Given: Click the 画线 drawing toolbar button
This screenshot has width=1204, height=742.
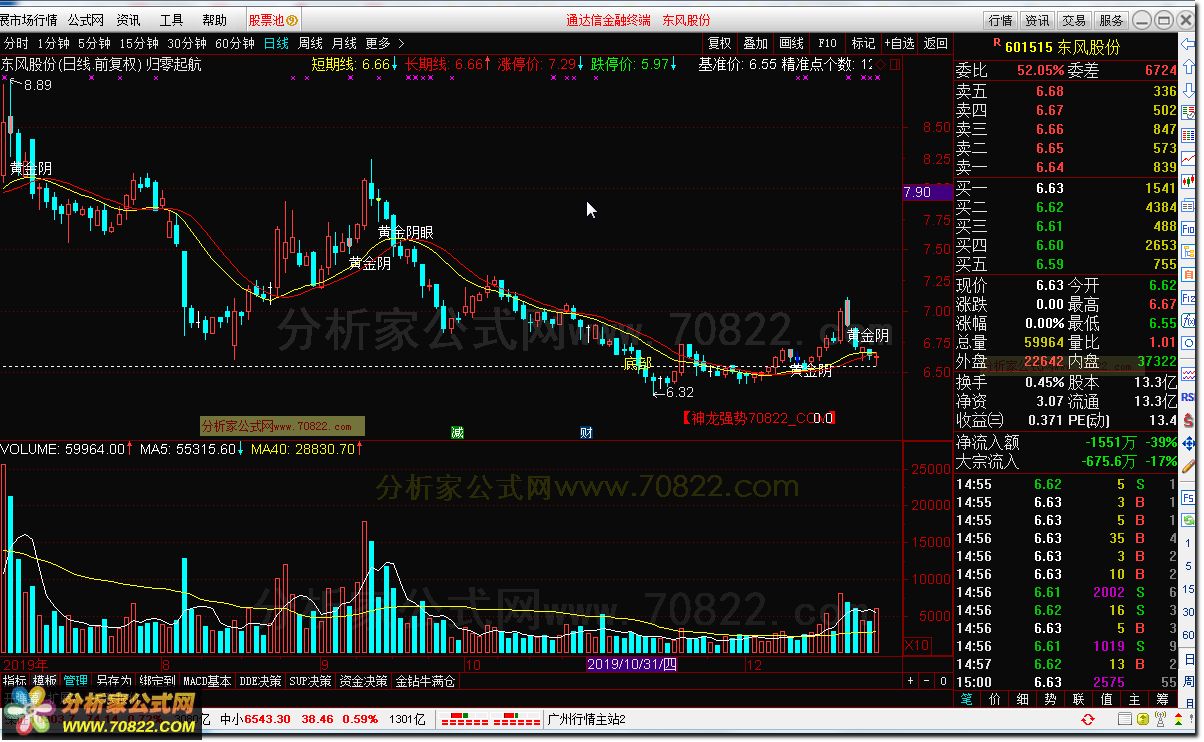Looking at the screenshot, I should click(791, 43).
